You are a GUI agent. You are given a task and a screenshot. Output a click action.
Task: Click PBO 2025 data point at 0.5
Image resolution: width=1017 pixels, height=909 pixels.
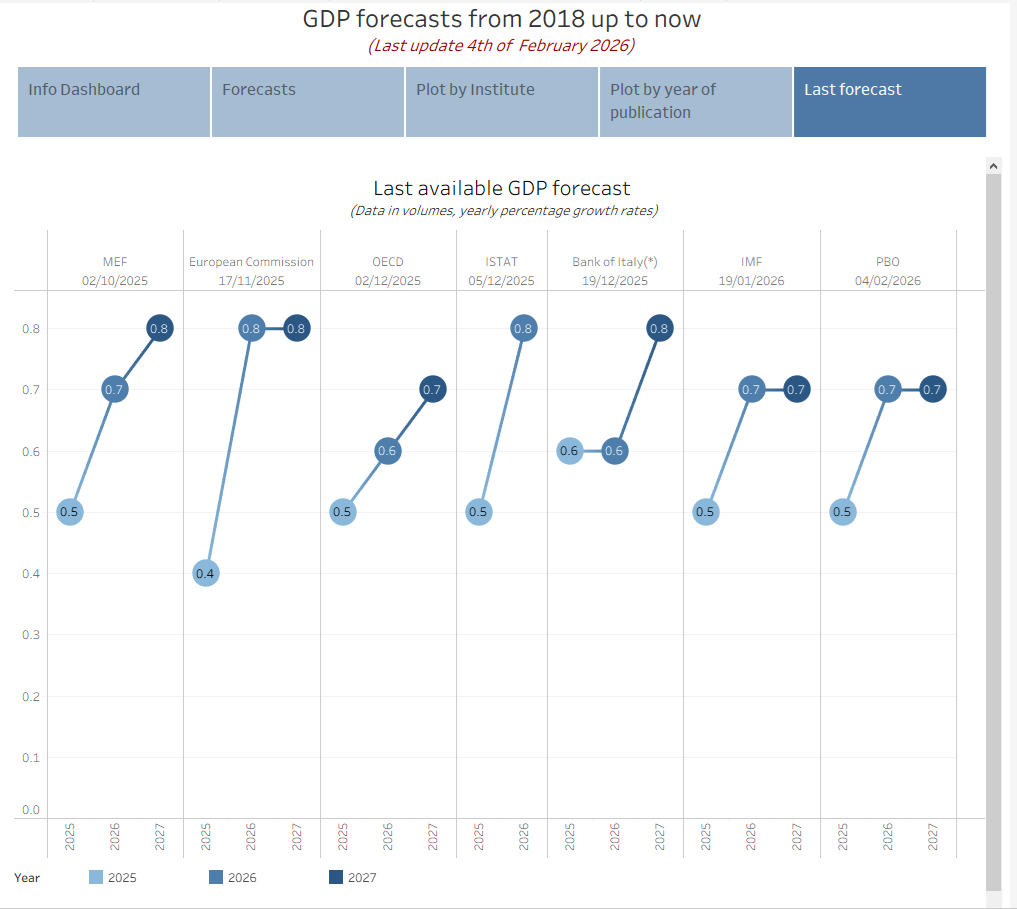[x=842, y=512]
